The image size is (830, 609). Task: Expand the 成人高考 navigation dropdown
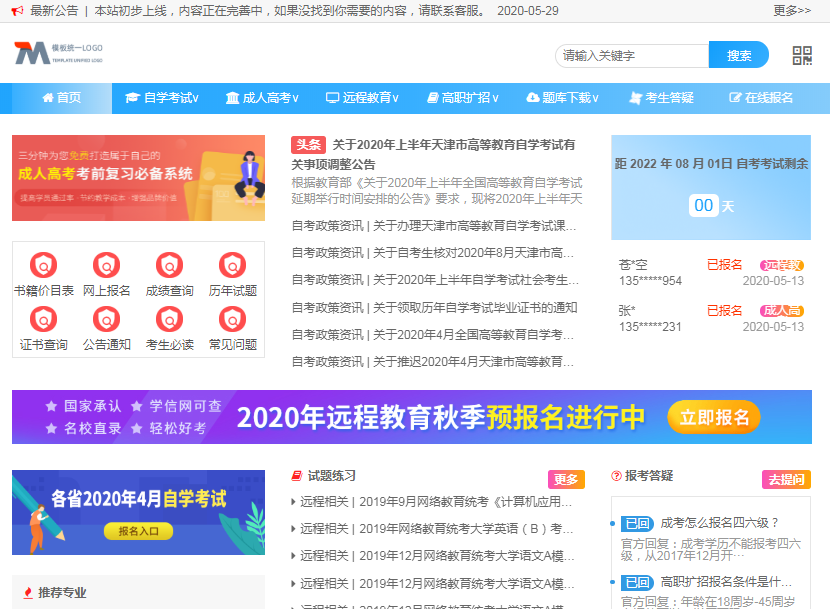262,98
